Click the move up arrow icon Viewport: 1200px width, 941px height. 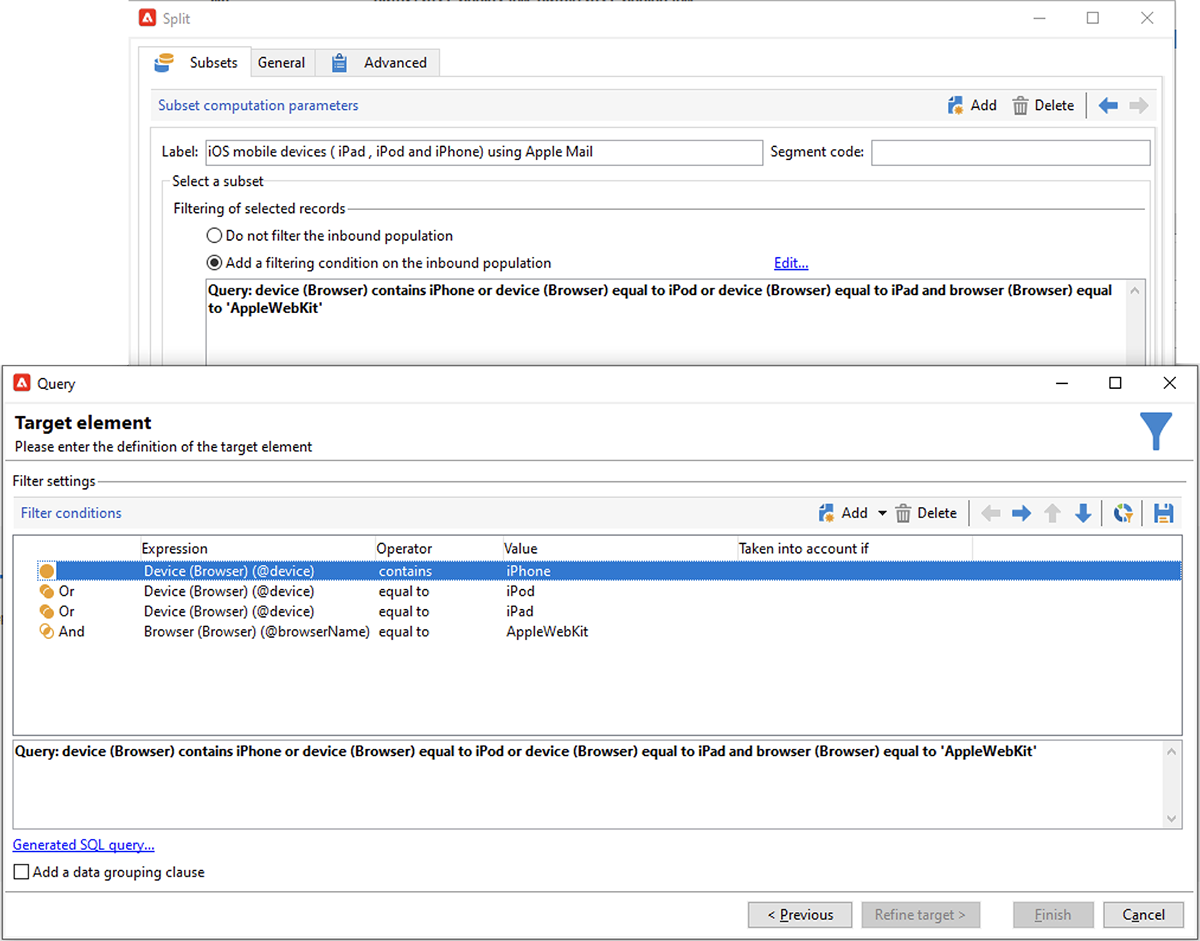coord(1052,513)
